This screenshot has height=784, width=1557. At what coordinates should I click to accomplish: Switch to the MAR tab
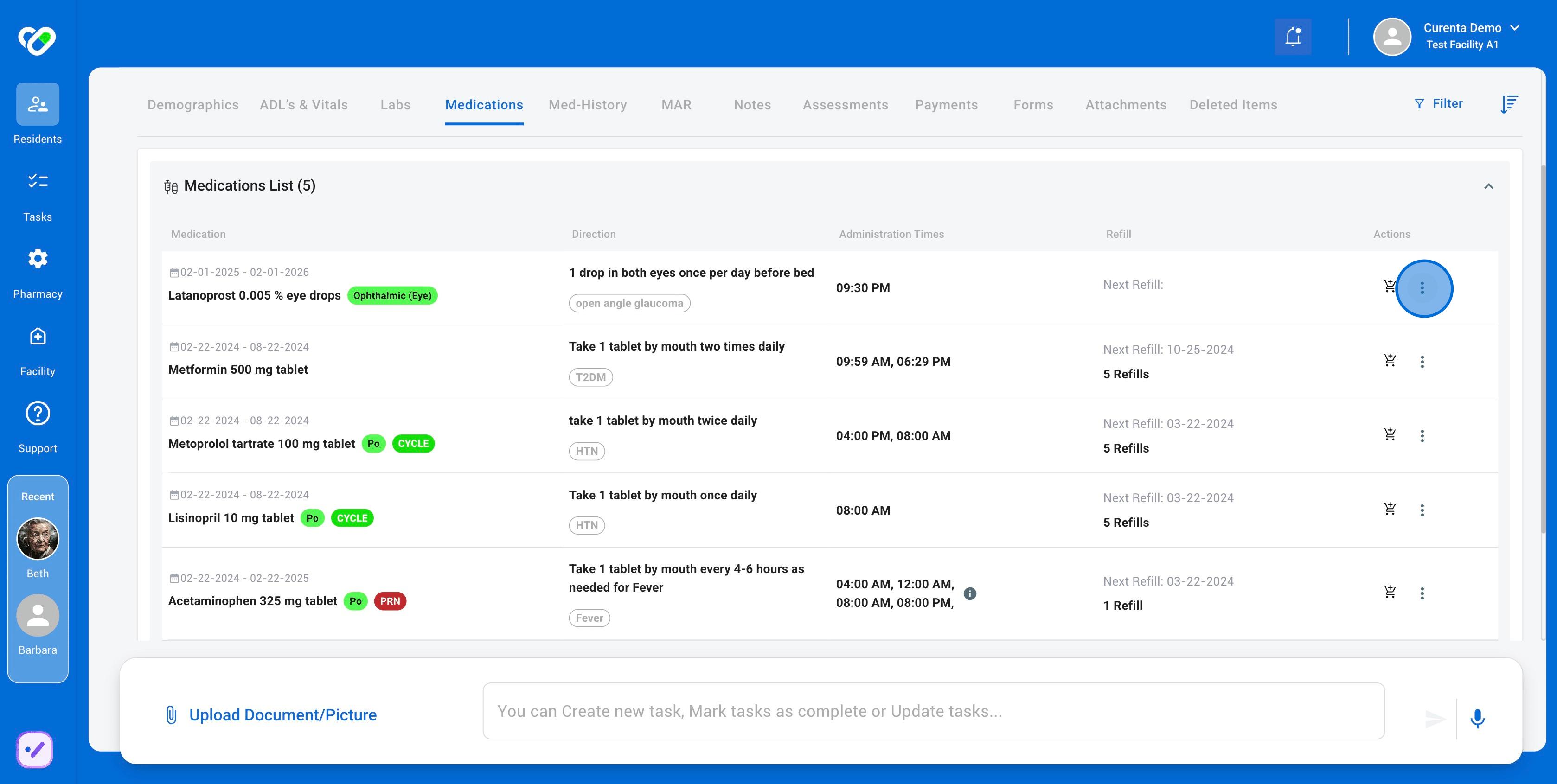[676, 105]
